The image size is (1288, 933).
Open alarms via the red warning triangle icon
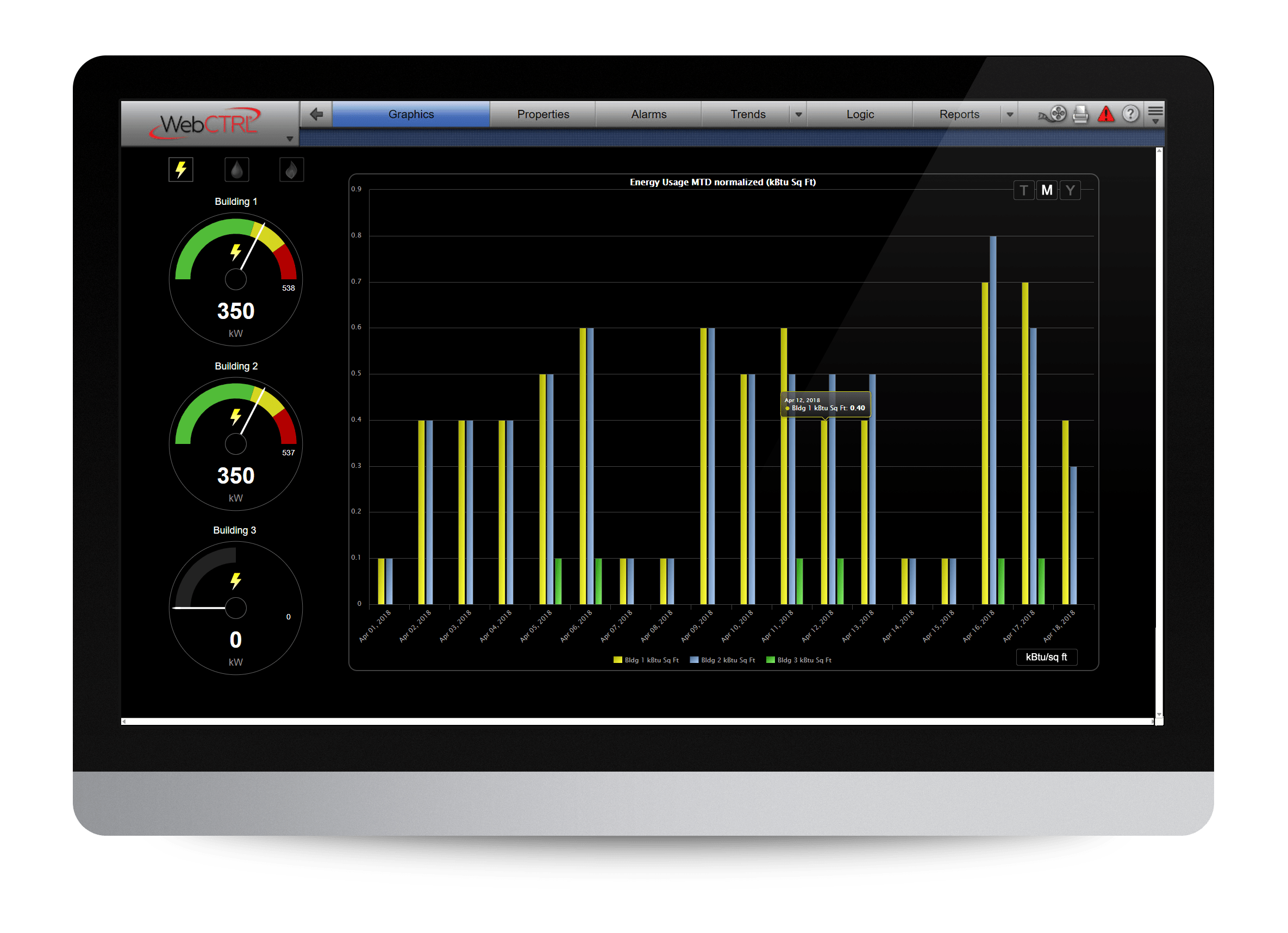tap(1106, 114)
